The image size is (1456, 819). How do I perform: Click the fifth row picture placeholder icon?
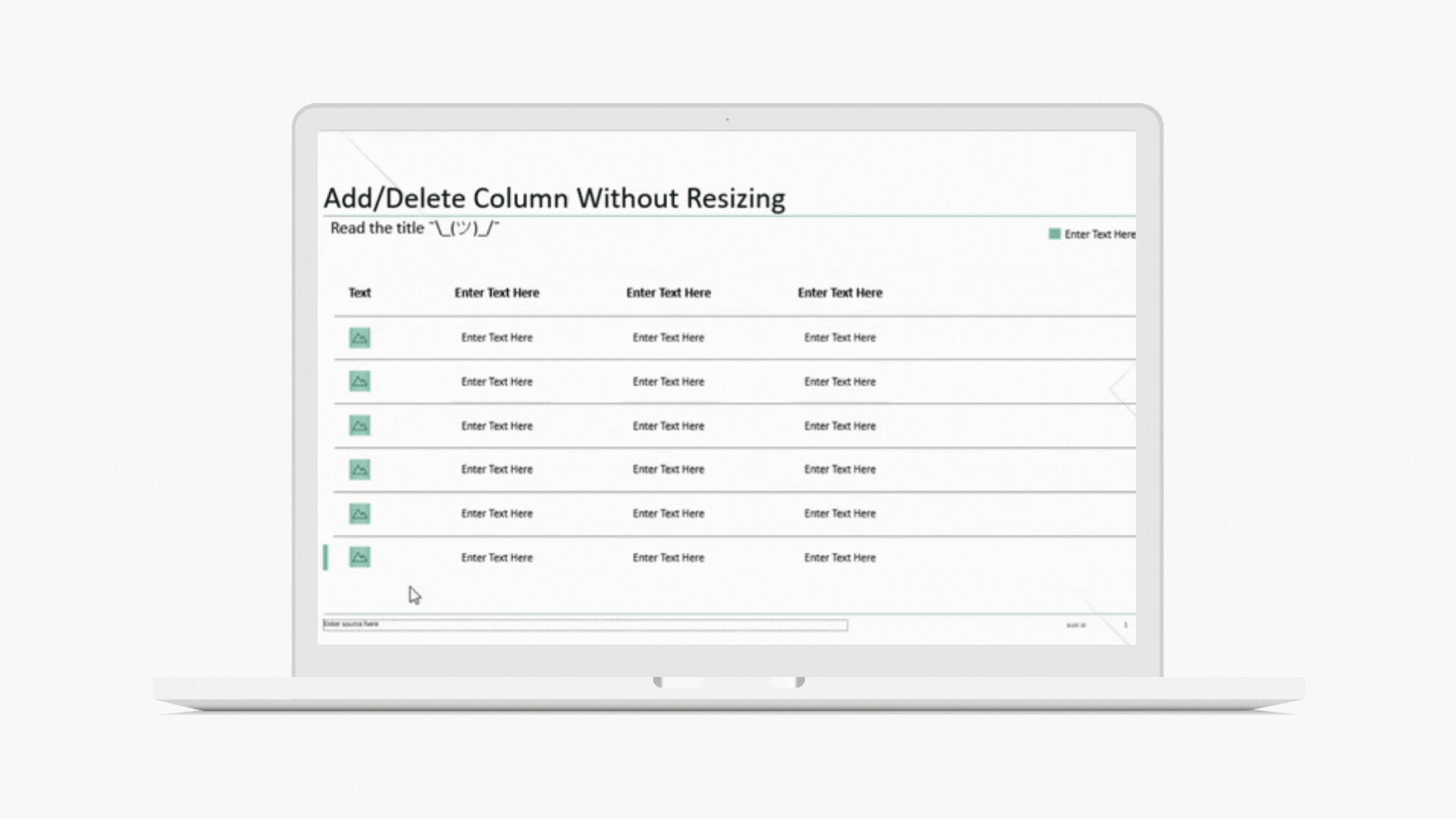pos(359,513)
